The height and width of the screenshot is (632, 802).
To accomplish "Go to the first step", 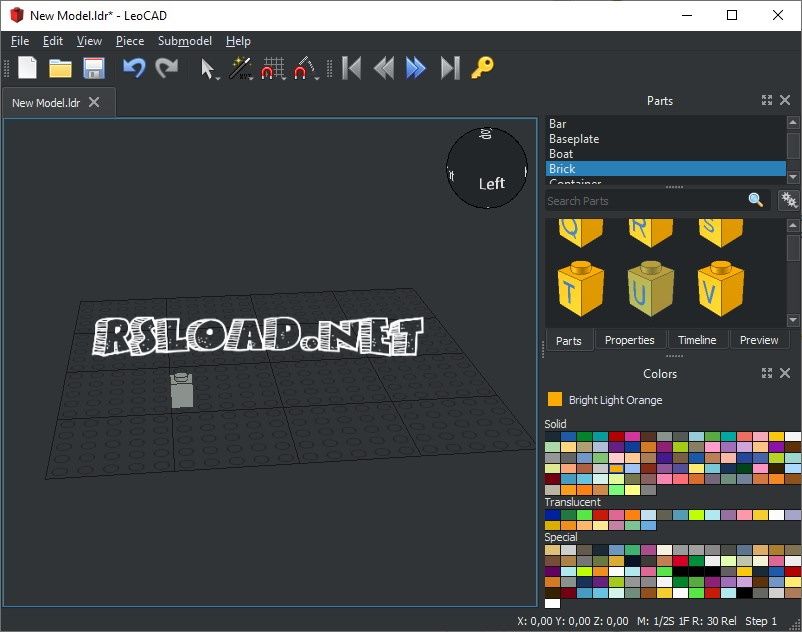I will pyautogui.click(x=351, y=68).
